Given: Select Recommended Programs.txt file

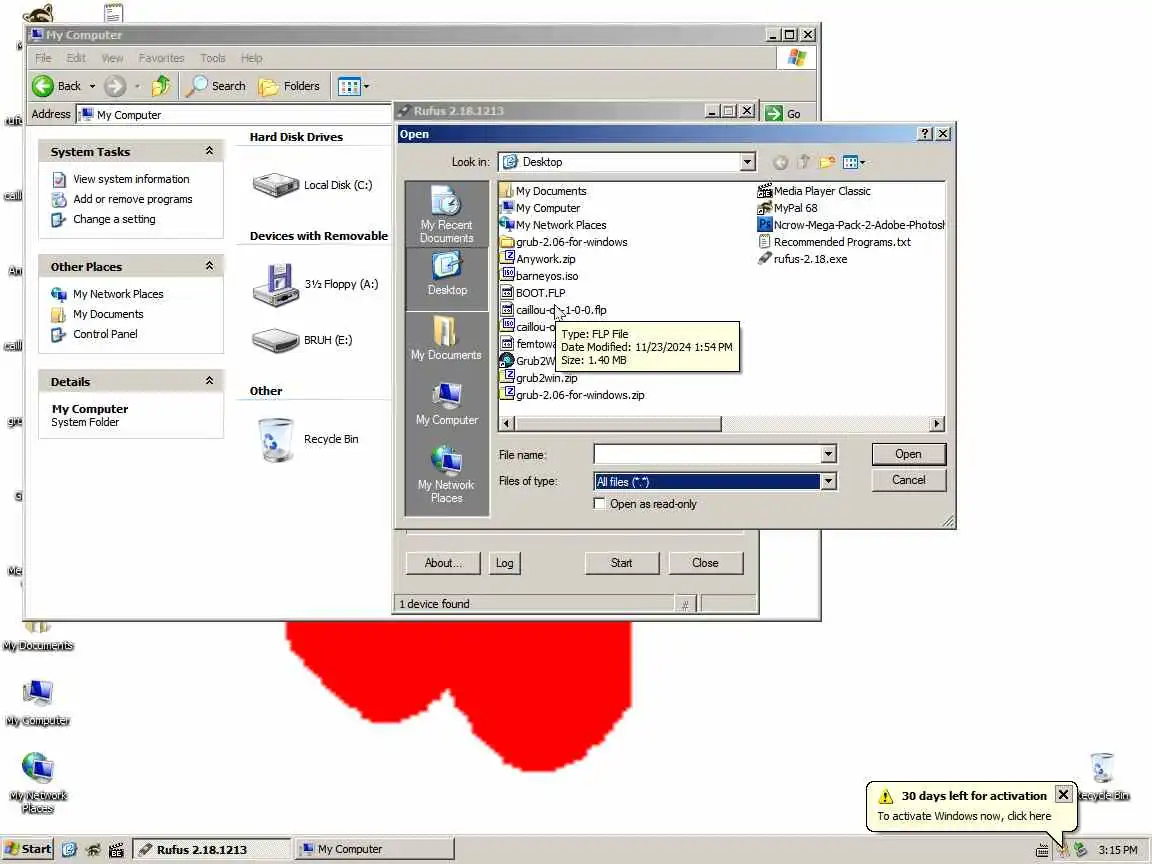Looking at the screenshot, I should tap(834, 242).
